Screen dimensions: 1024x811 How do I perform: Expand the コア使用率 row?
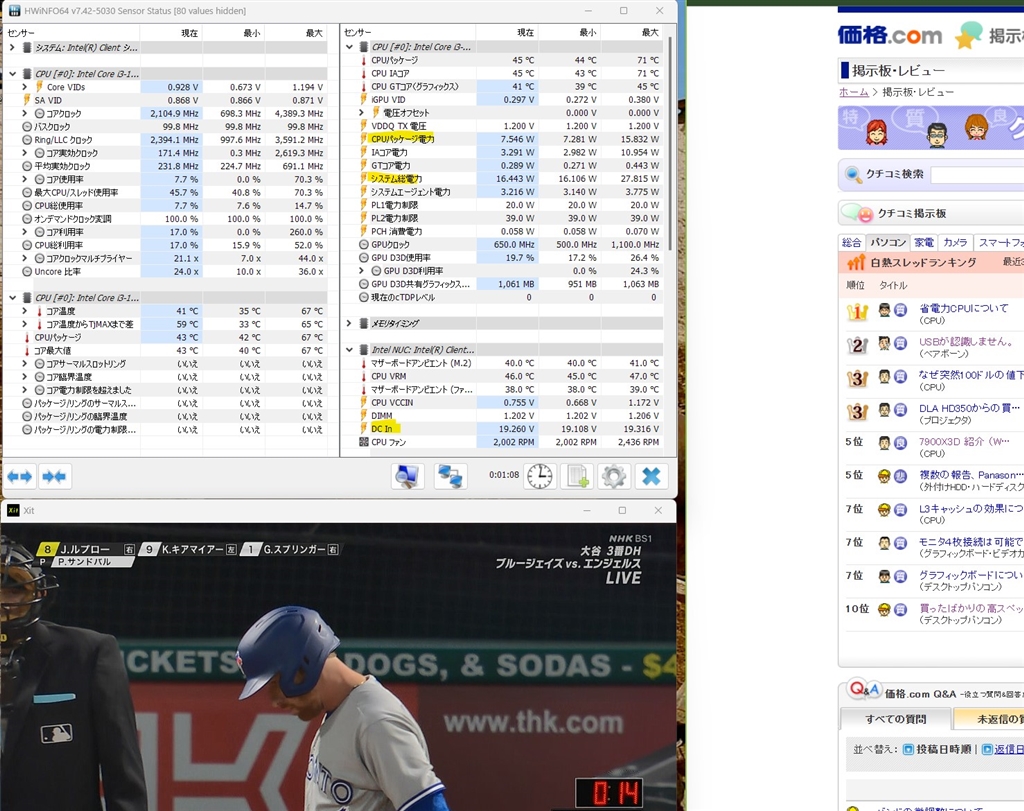pyautogui.click(x=25, y=179)
